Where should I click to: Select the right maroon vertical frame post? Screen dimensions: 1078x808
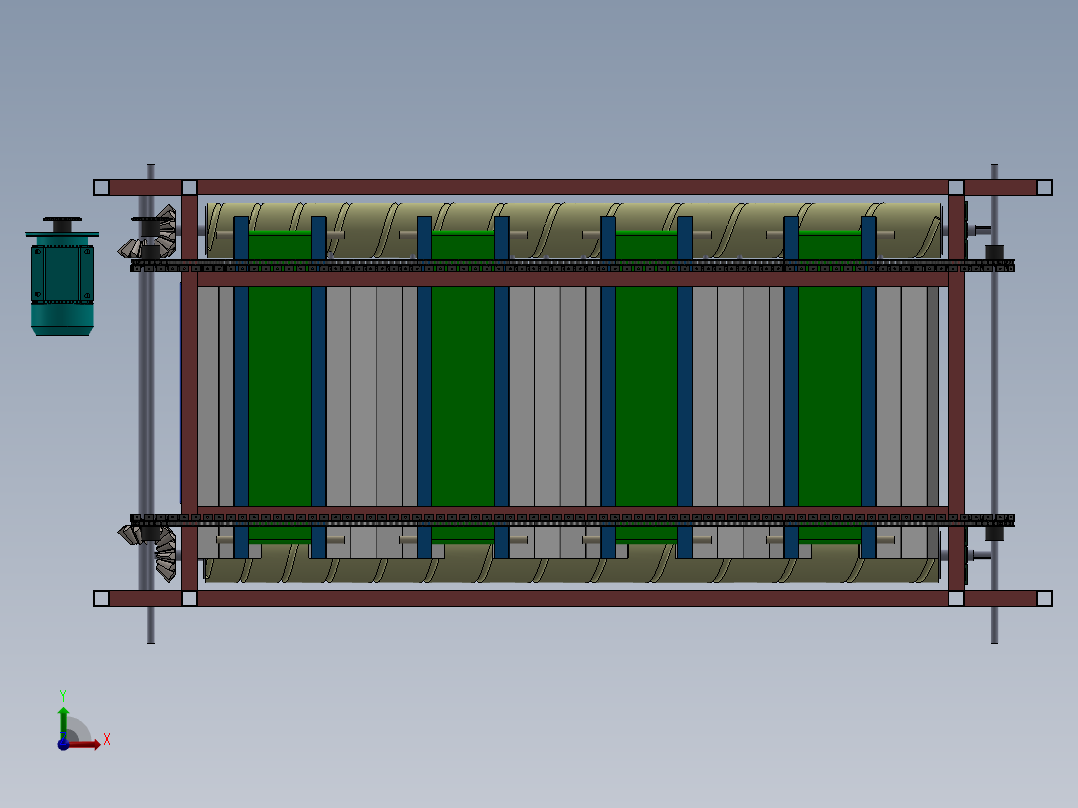tap(956, 393)
